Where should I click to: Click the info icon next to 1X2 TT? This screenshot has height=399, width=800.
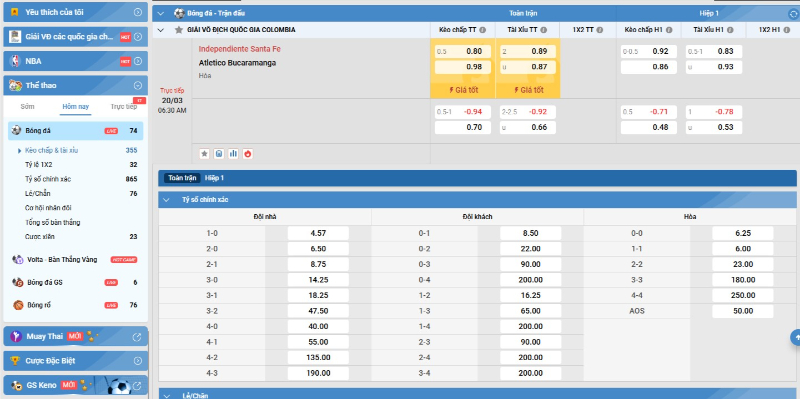600,30
